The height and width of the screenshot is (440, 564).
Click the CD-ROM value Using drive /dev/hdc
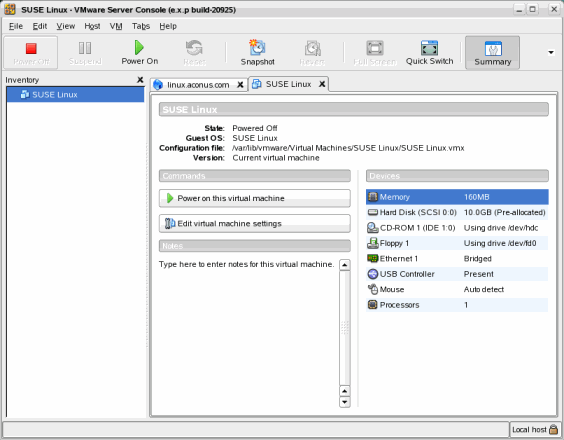501,228
